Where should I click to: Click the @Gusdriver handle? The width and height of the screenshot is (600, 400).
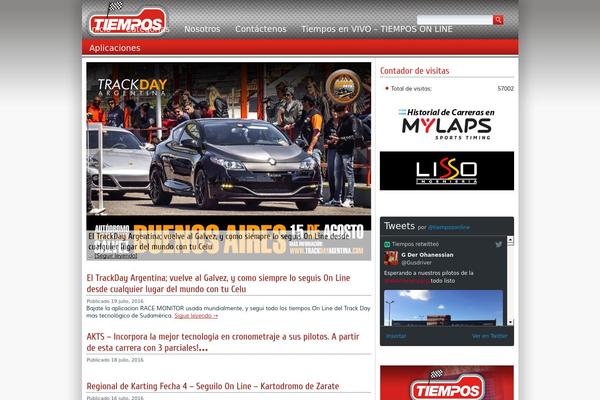tap(416, 263)
